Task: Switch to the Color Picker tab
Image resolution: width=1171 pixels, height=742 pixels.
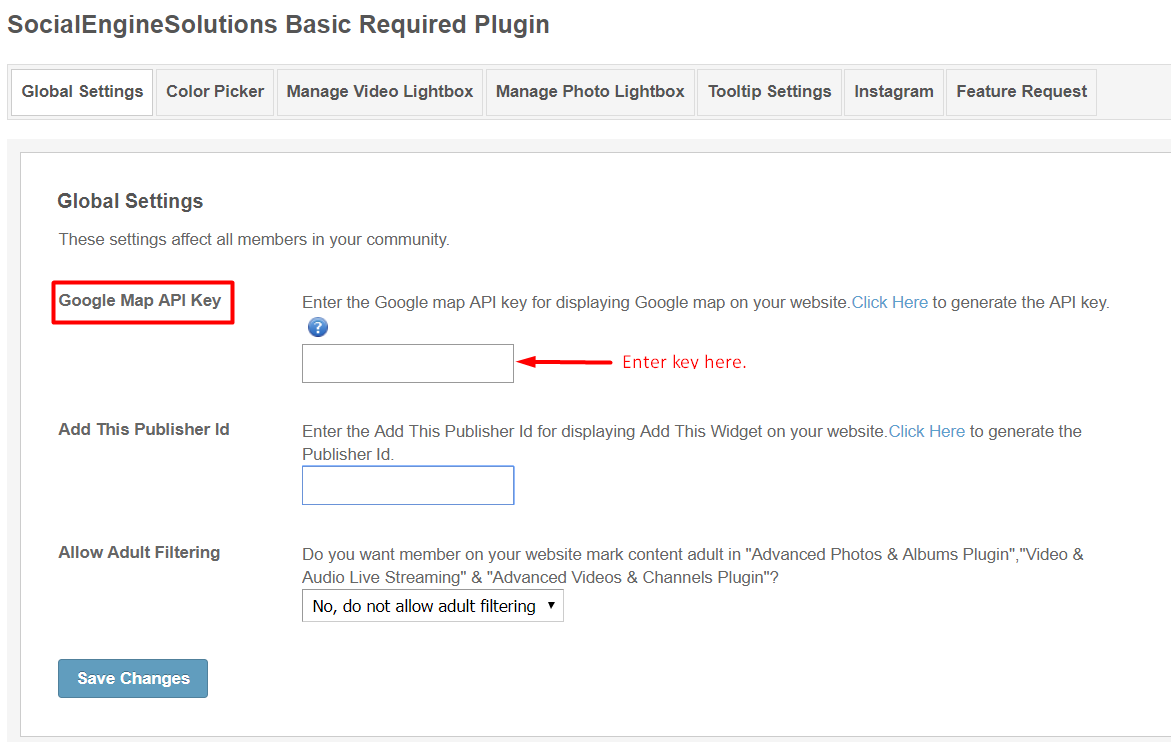Action: [x=215, y=92]
